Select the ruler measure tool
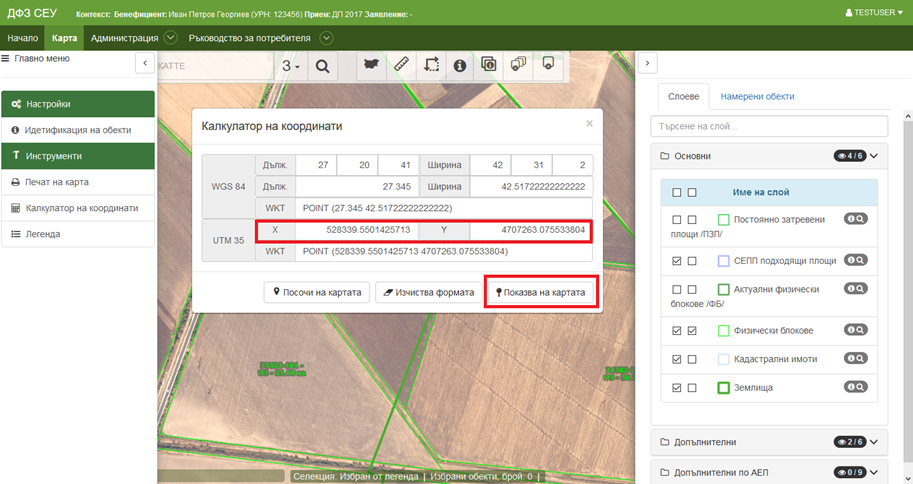 click(401, 64)
